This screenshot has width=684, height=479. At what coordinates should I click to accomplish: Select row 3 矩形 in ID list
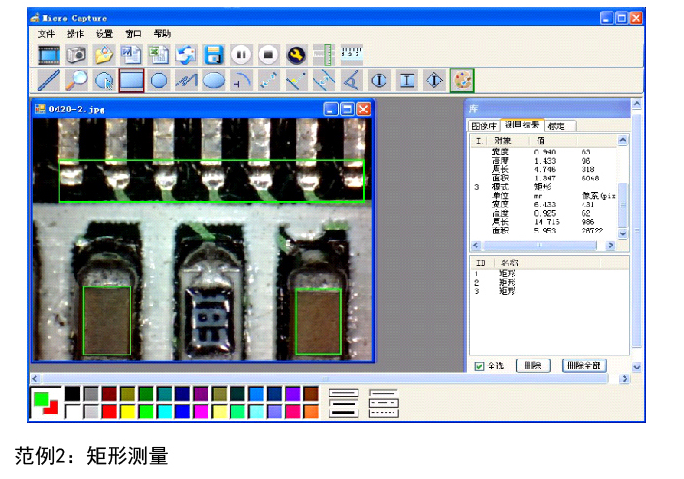click(x=549, y=291)
